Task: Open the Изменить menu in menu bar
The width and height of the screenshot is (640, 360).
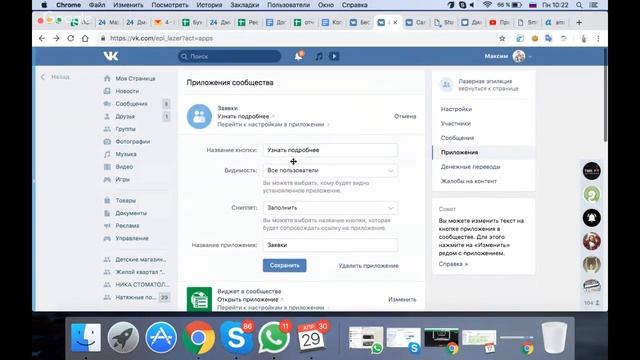Action: tap(128, 5)
